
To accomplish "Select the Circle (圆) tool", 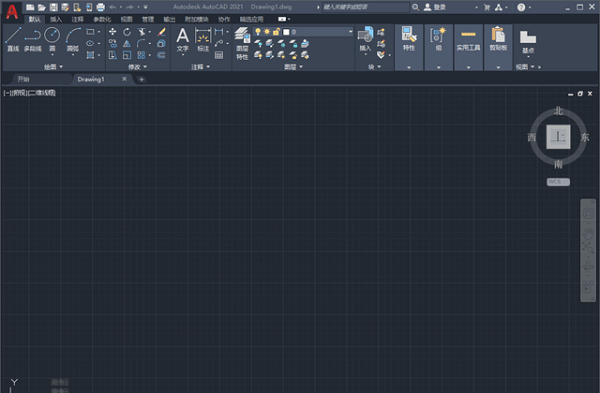I will point(52,39).
